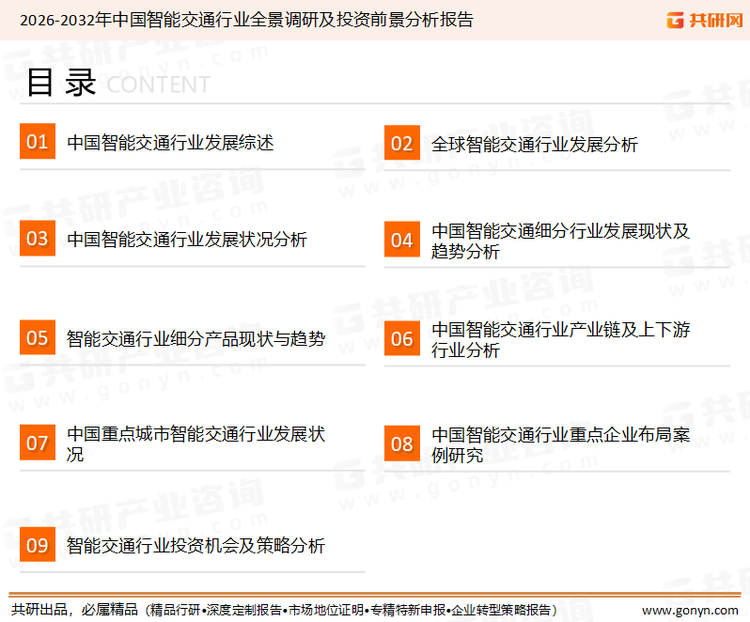Screen dimensions: 750x622
Task: Click the orange 03 number box
Action: coord(37,238)
